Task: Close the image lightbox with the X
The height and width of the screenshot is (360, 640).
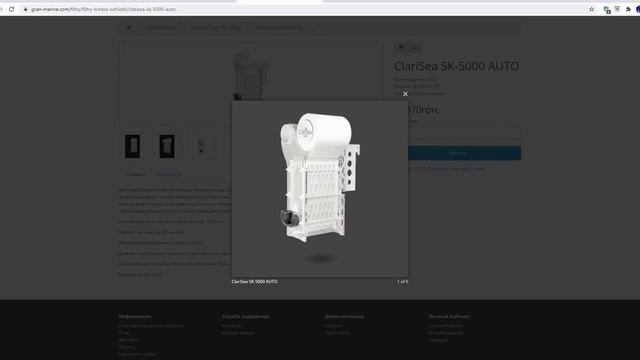Action: (405, 94)
